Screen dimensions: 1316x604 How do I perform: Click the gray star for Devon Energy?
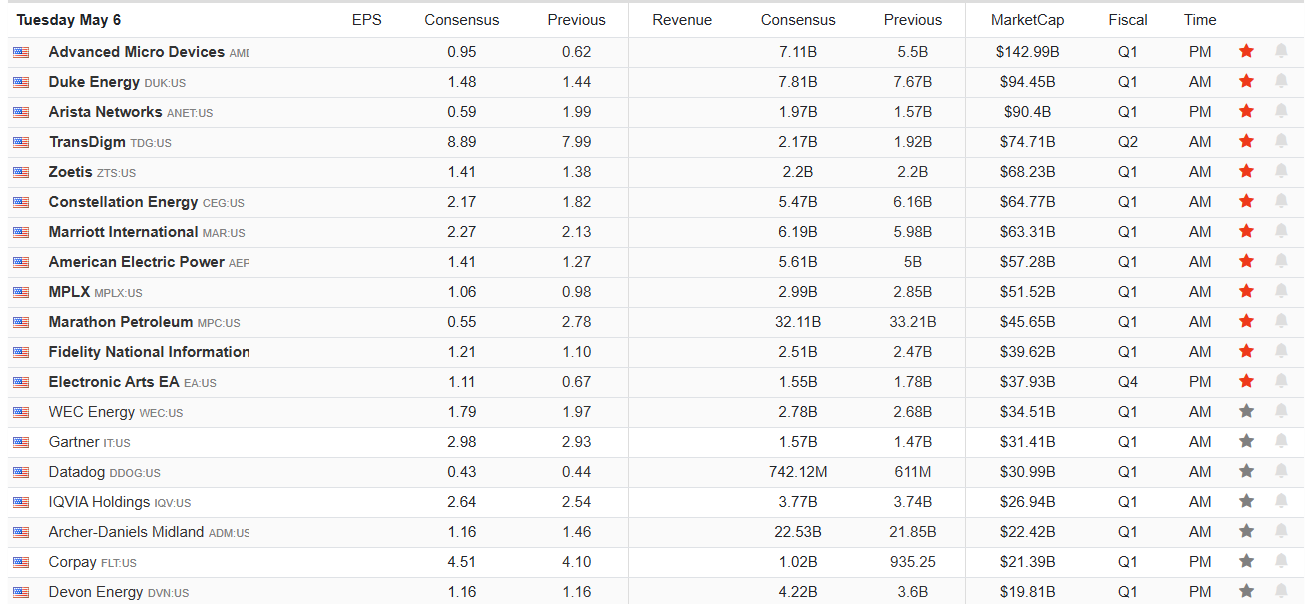point(1246,591)
